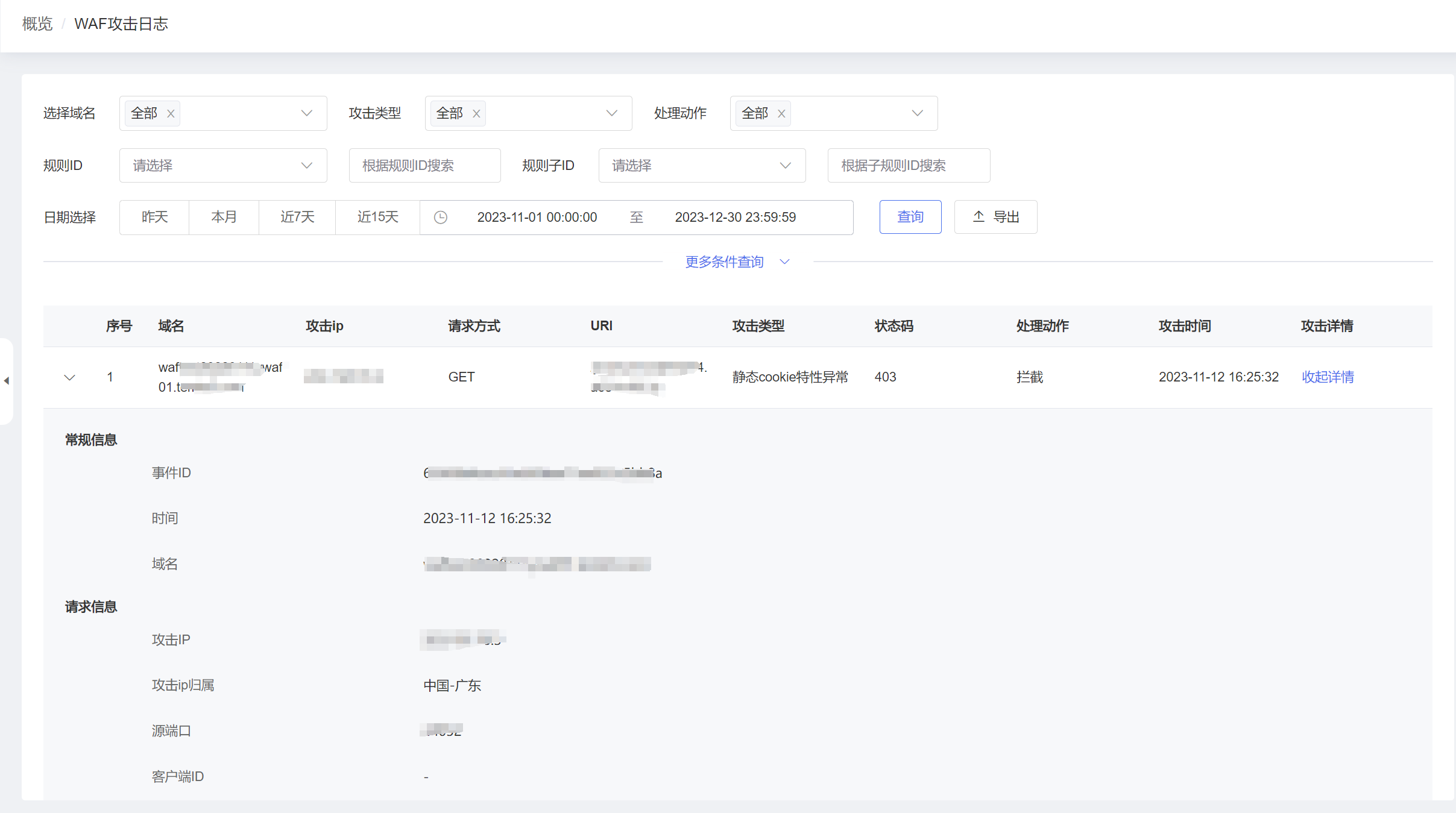Open the 攻击类型 dropdown arrow
The height and width of the screenshot is (813, 1456).
pyautogui.click(x=611, y=113)
